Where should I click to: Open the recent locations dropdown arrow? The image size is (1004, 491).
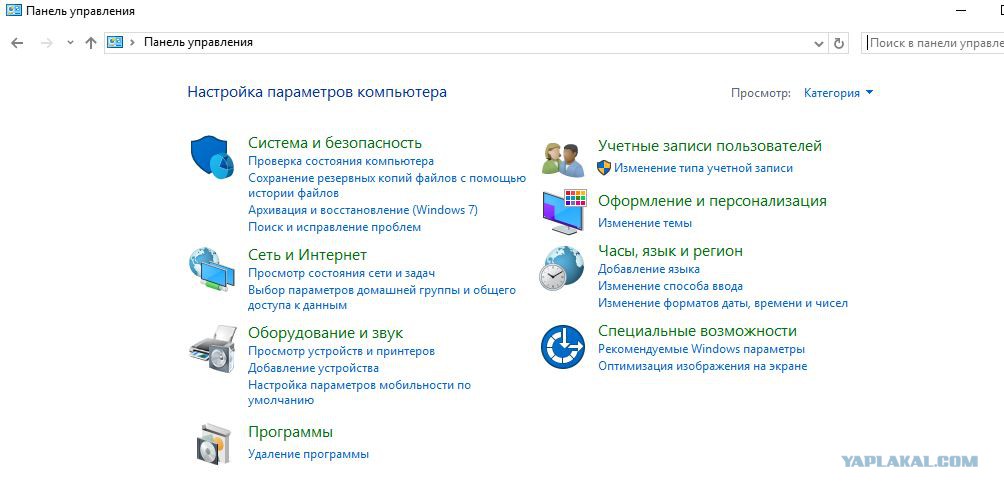pos(70,43)
